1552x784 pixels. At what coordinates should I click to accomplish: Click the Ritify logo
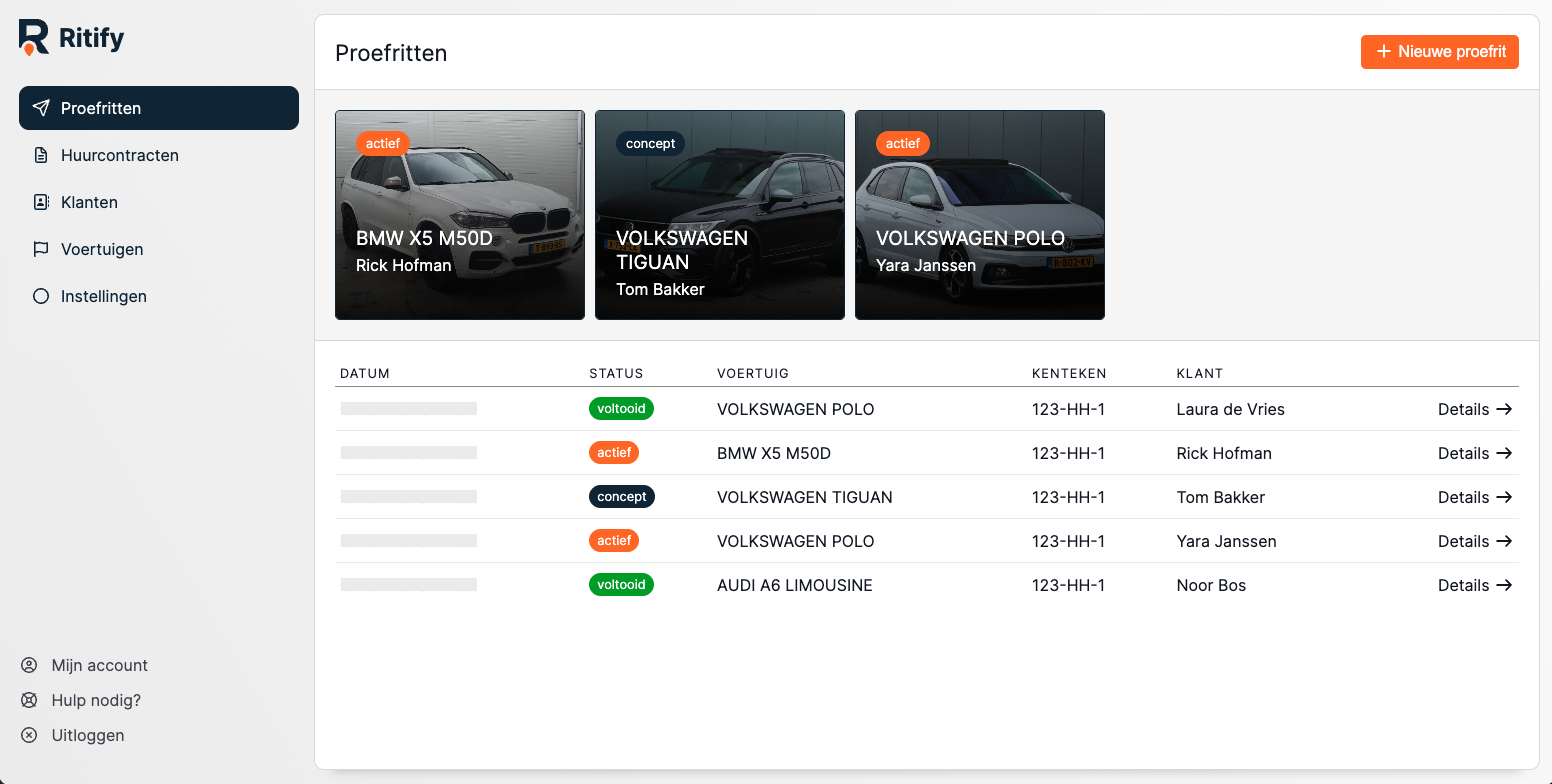72,38
